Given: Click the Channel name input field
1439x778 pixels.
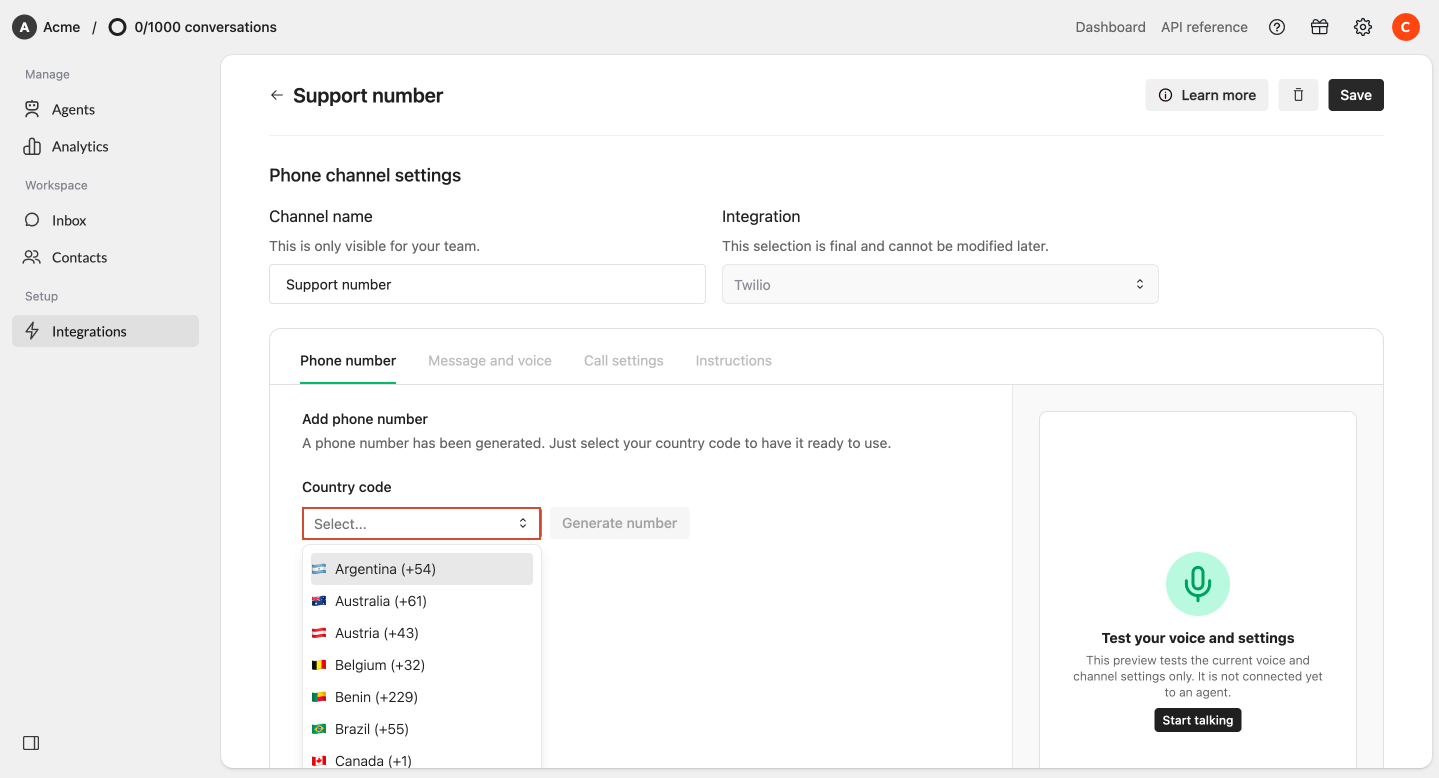Looking at the screenshot, I should pyautogui.click(x=487, y=284).
